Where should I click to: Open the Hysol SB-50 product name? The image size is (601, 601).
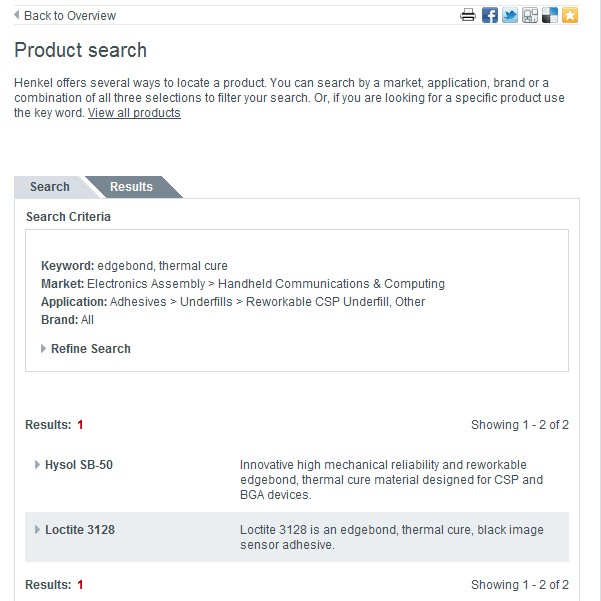(79, 465)
